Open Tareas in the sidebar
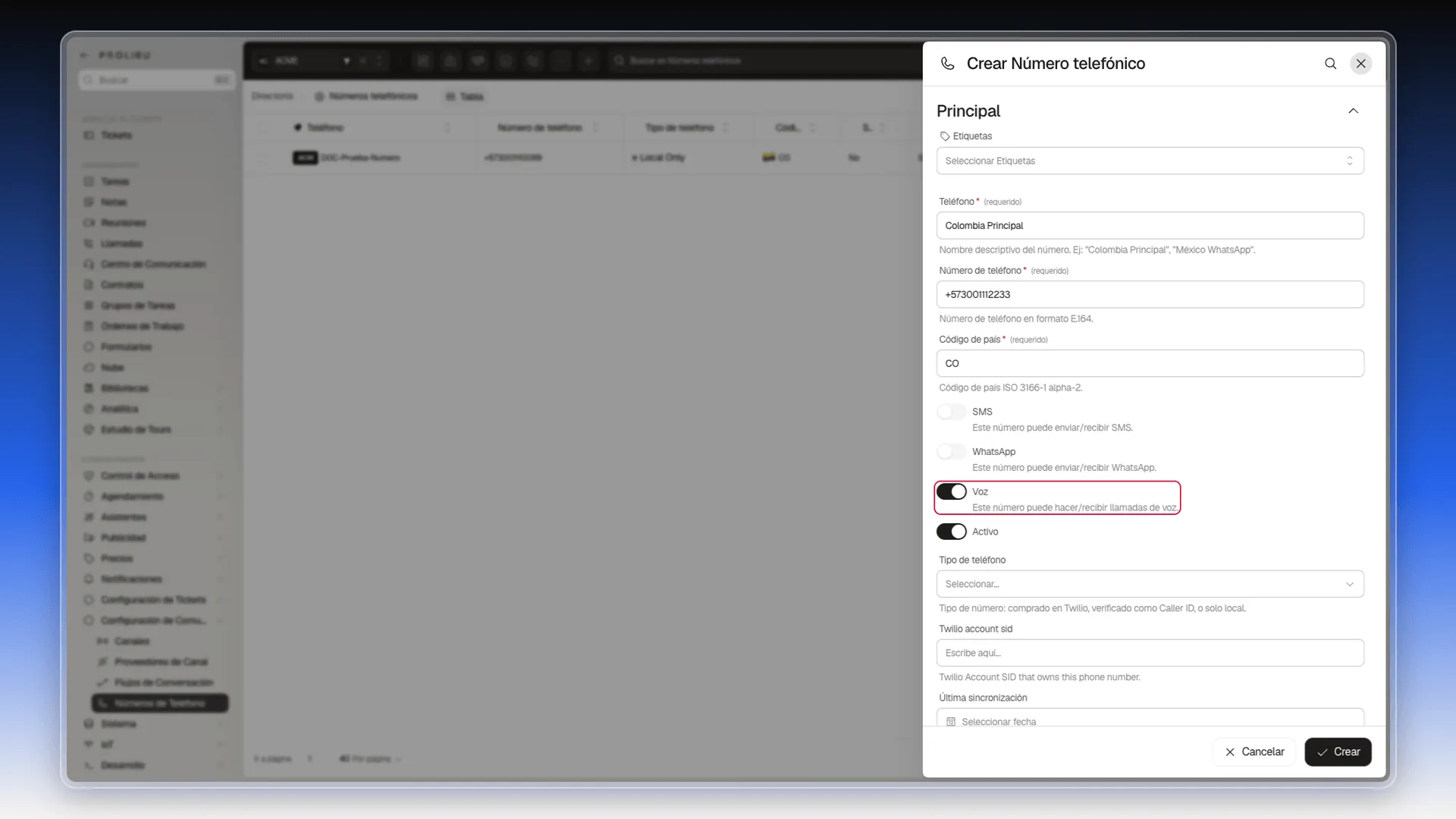 coord(115,182)
